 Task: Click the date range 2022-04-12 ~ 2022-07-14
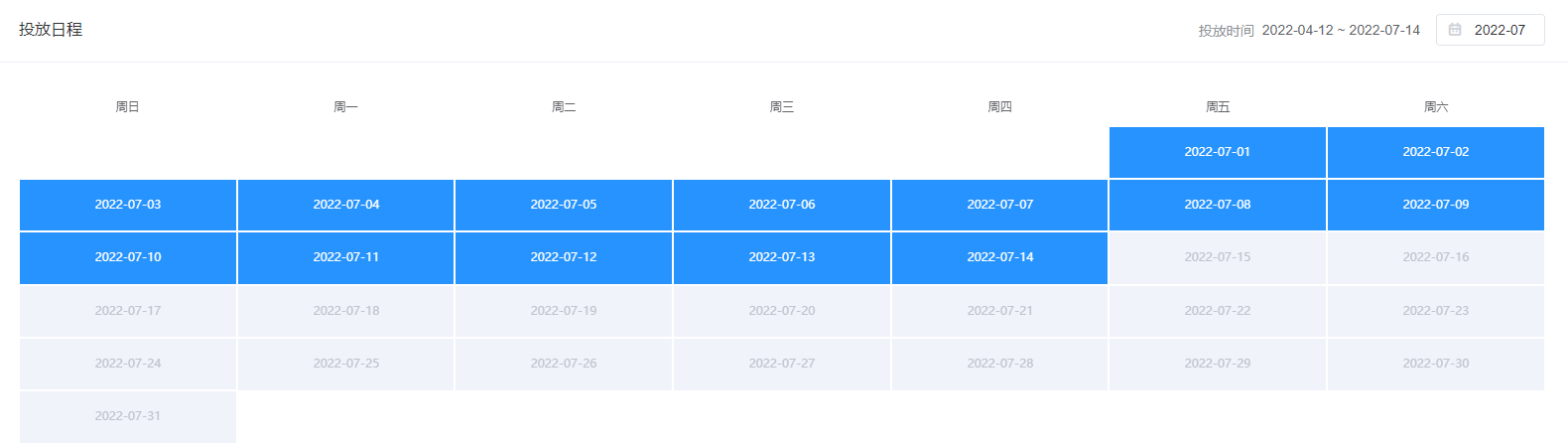(1341, 30)
